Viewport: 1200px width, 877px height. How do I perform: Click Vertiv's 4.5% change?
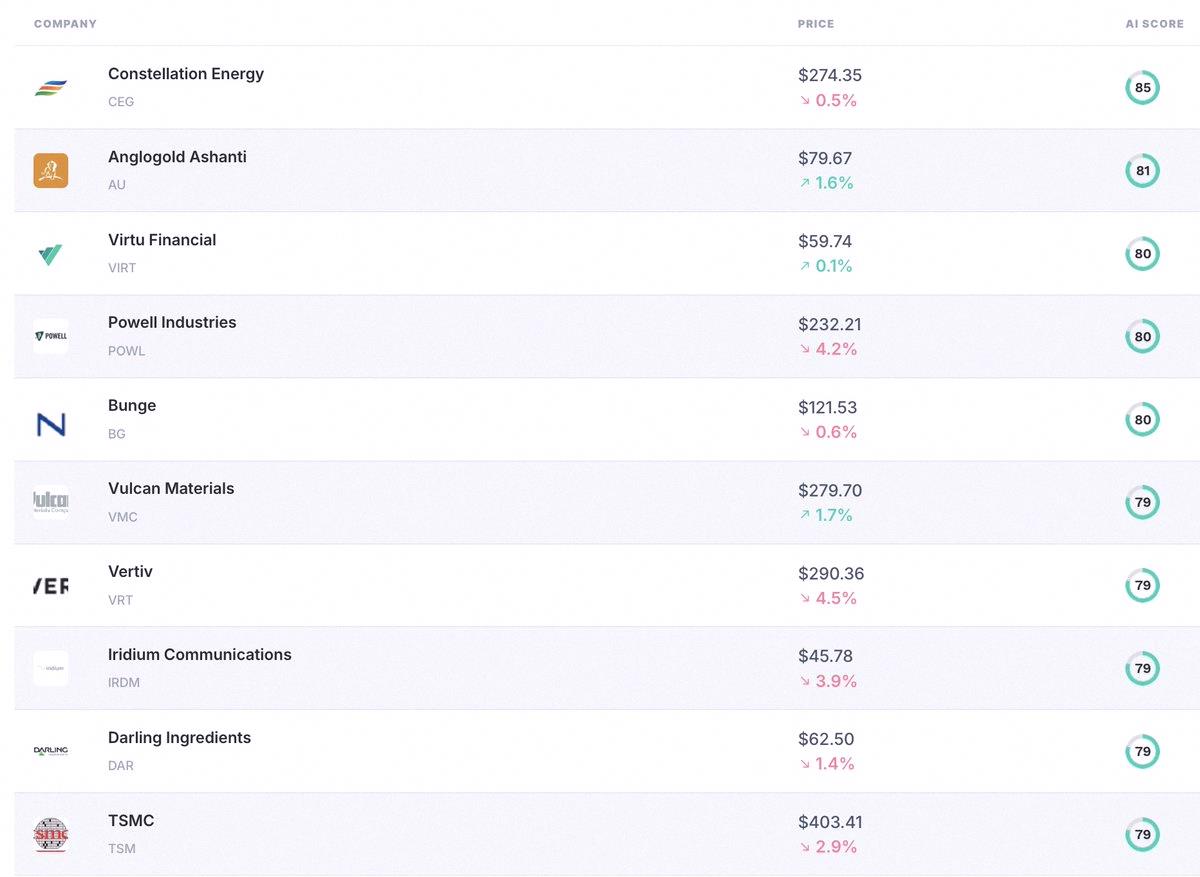pos(828,599)
